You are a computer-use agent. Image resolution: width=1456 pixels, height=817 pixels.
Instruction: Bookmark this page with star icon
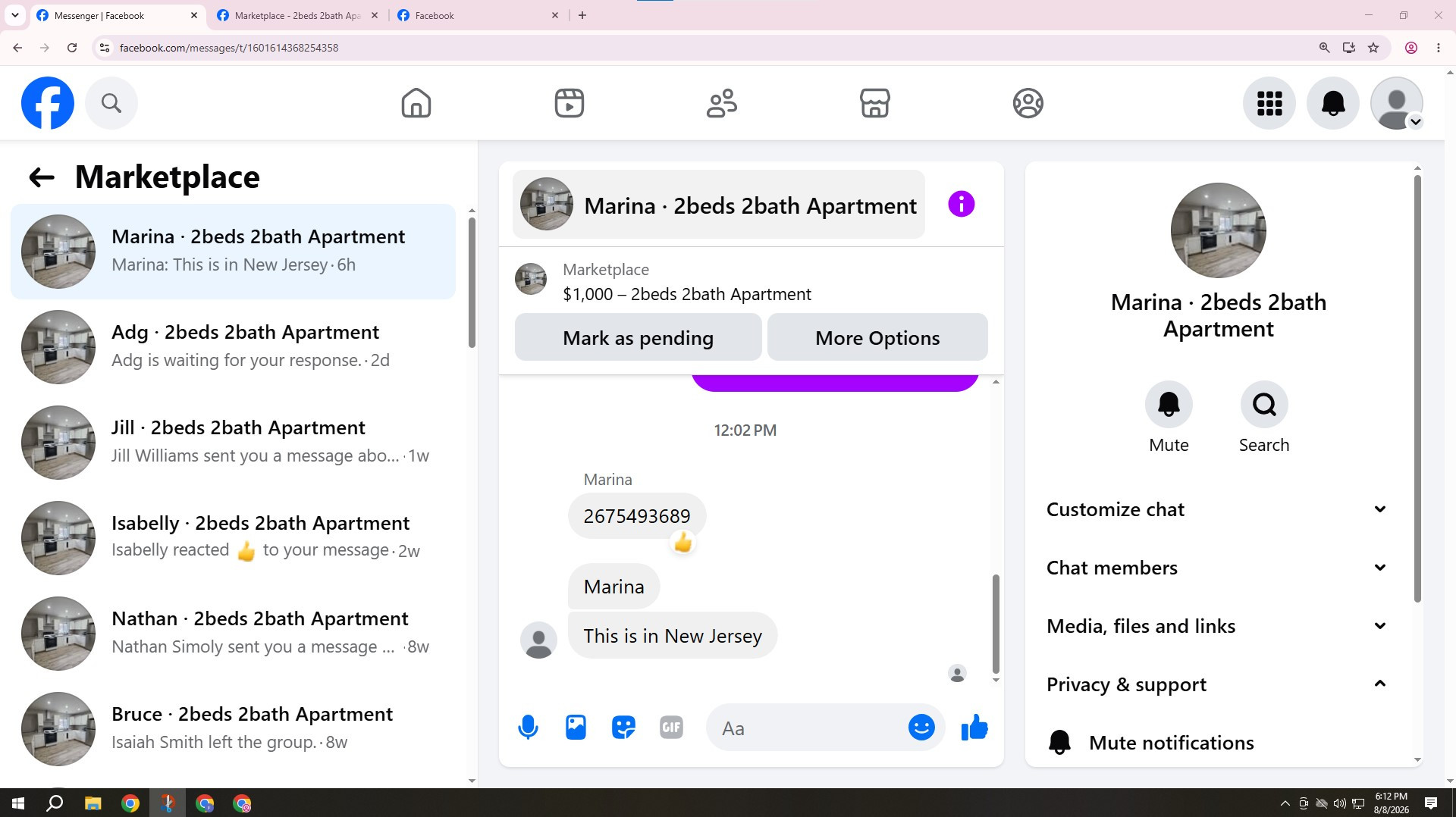click(x=1373, y=48)
